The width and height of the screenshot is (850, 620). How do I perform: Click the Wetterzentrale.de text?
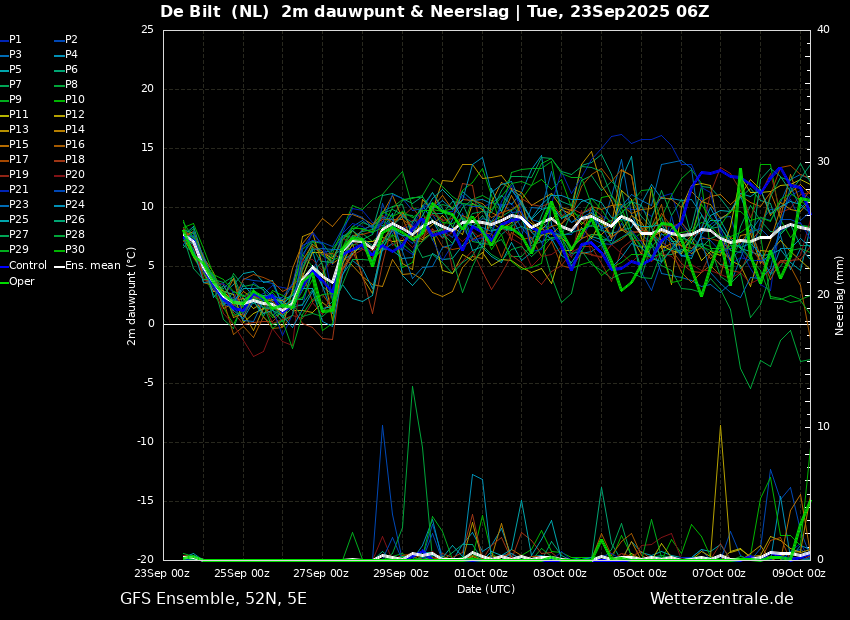tap(721, 599)
